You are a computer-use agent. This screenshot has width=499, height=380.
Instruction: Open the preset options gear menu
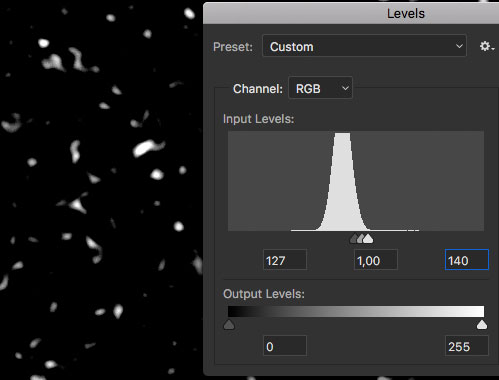coord(486,46)
